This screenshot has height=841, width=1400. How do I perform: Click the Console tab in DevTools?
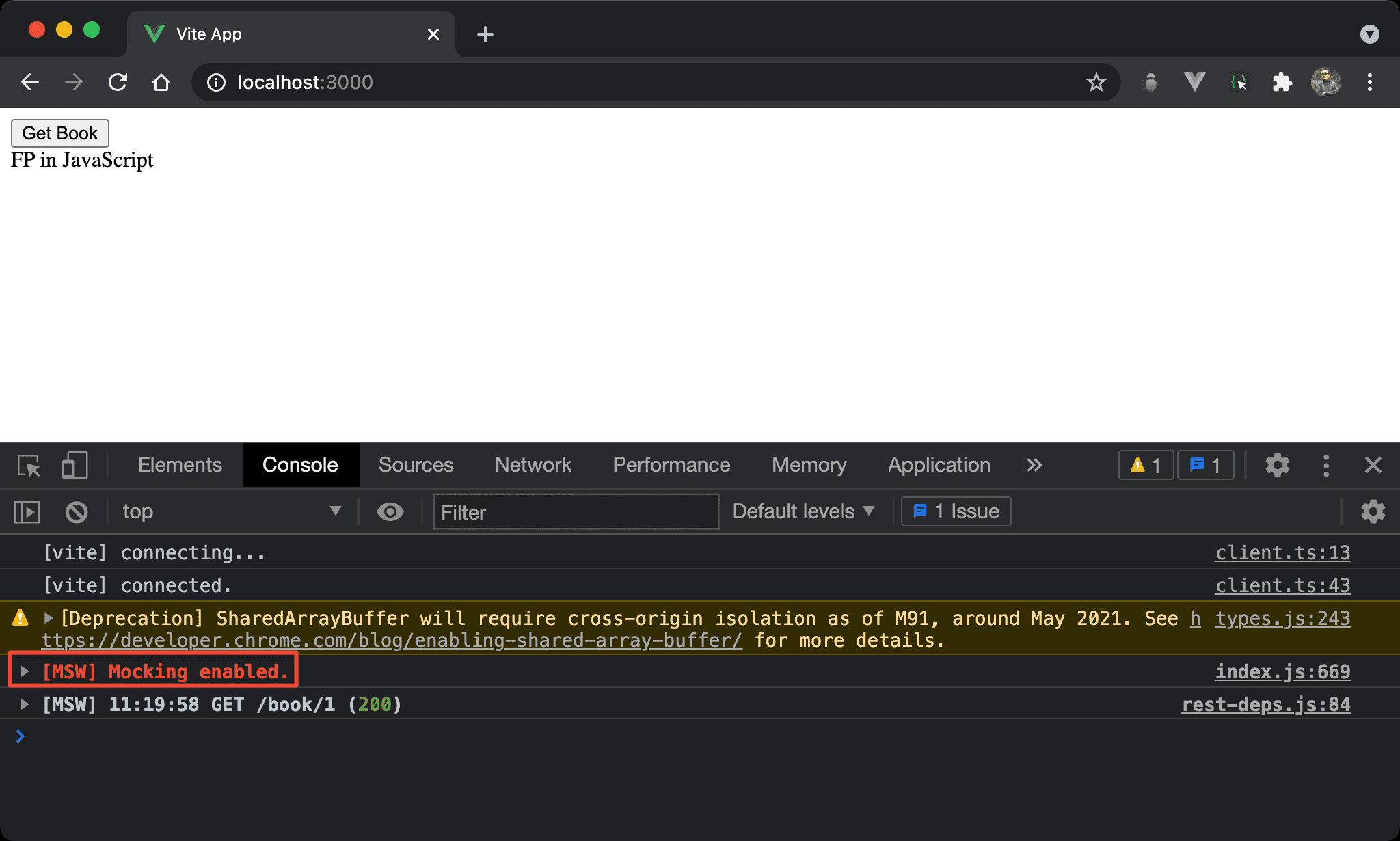click(x=299, y=464)
